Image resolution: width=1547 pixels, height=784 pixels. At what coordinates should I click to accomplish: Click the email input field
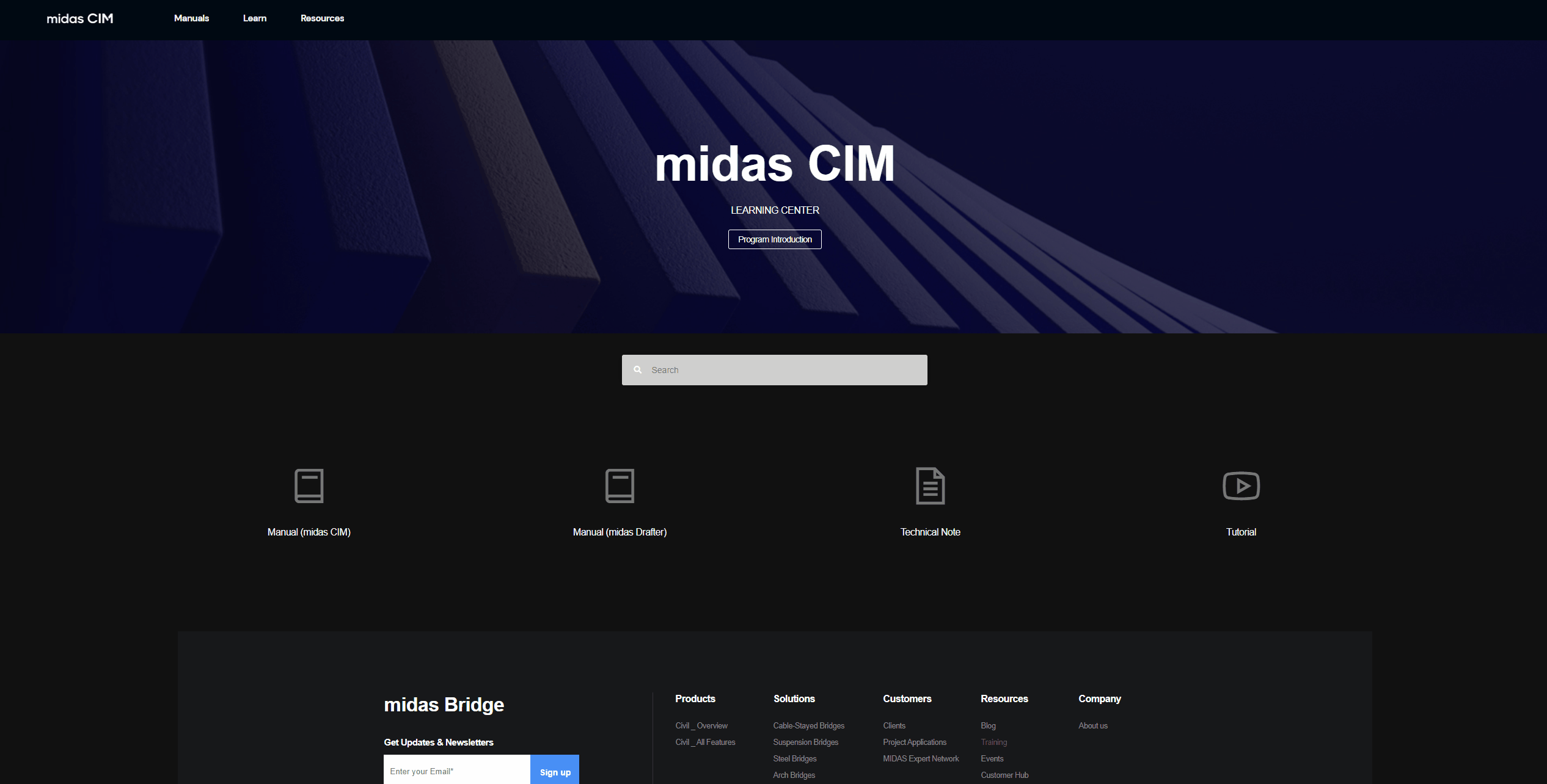(x=456, y=771)
